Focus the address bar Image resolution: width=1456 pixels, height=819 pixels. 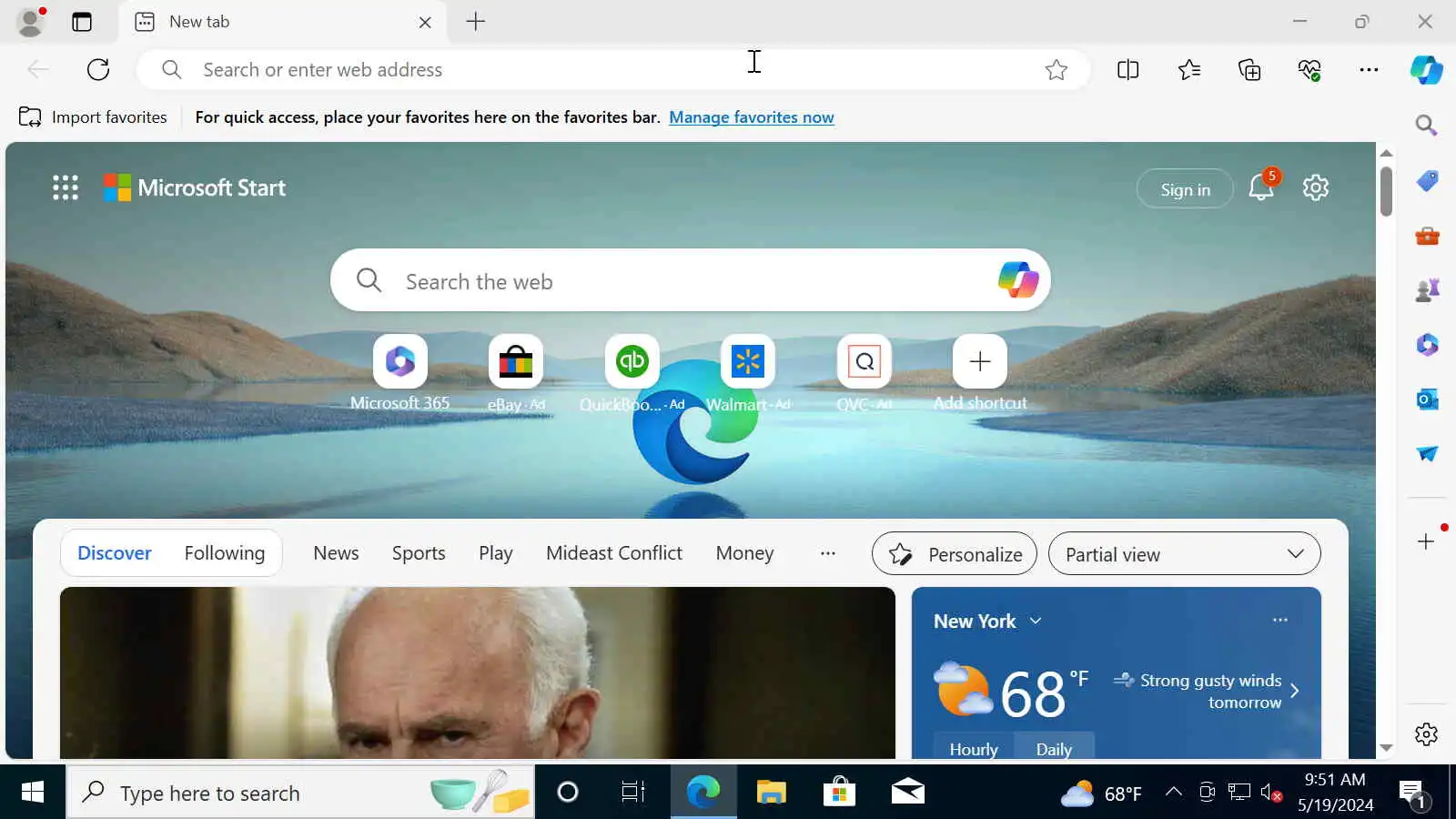coord(613,70)
